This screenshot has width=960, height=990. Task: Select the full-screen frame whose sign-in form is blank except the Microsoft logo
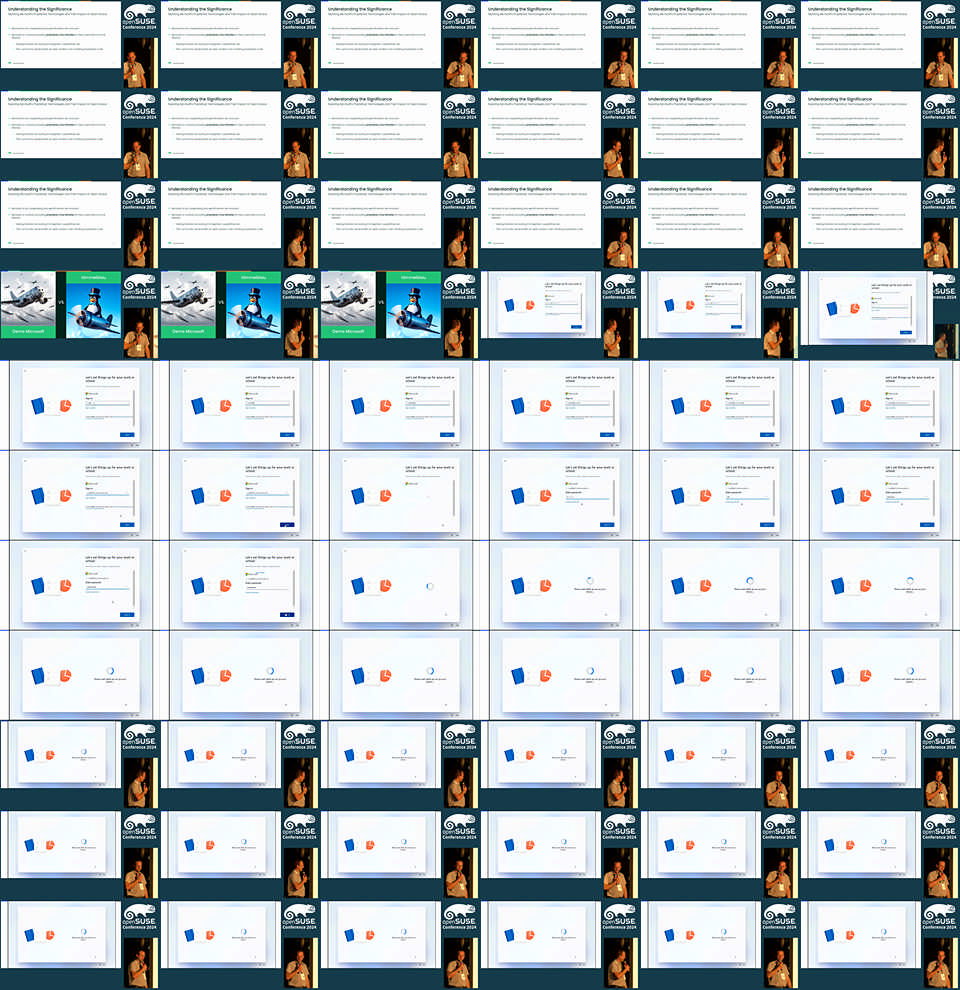[400, 495]
